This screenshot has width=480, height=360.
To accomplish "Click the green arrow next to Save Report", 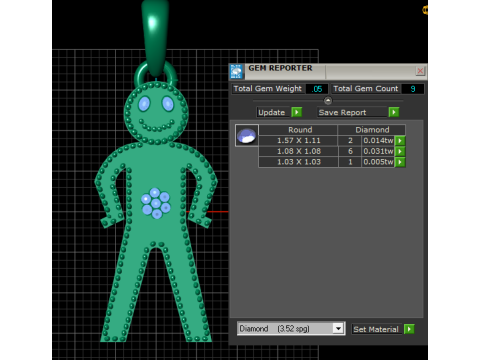I will click(x=394, y=112).
